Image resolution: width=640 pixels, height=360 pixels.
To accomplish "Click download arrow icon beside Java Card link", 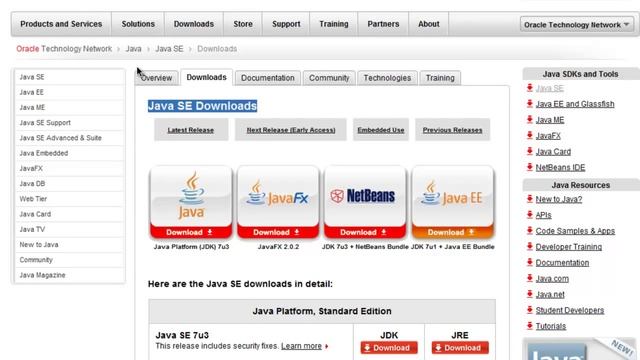I will click(x=530, y=151).
